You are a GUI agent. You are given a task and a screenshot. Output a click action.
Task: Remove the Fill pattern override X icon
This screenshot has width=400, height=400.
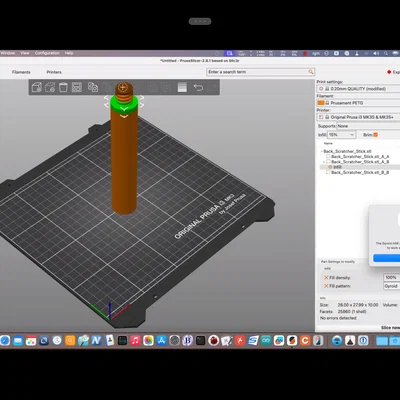click(x=326, y=286)
